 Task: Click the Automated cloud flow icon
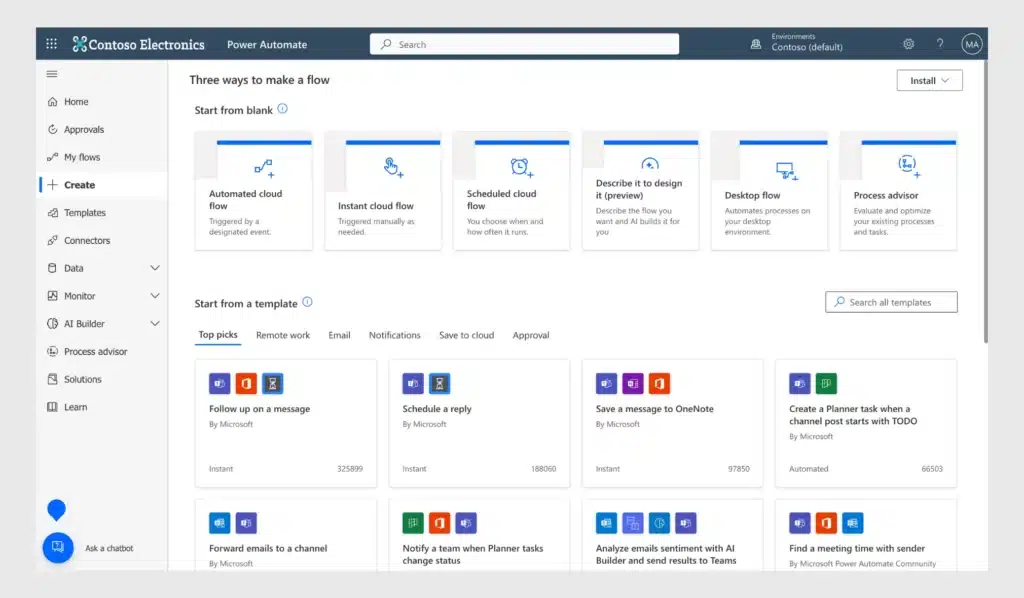[264, 168]
